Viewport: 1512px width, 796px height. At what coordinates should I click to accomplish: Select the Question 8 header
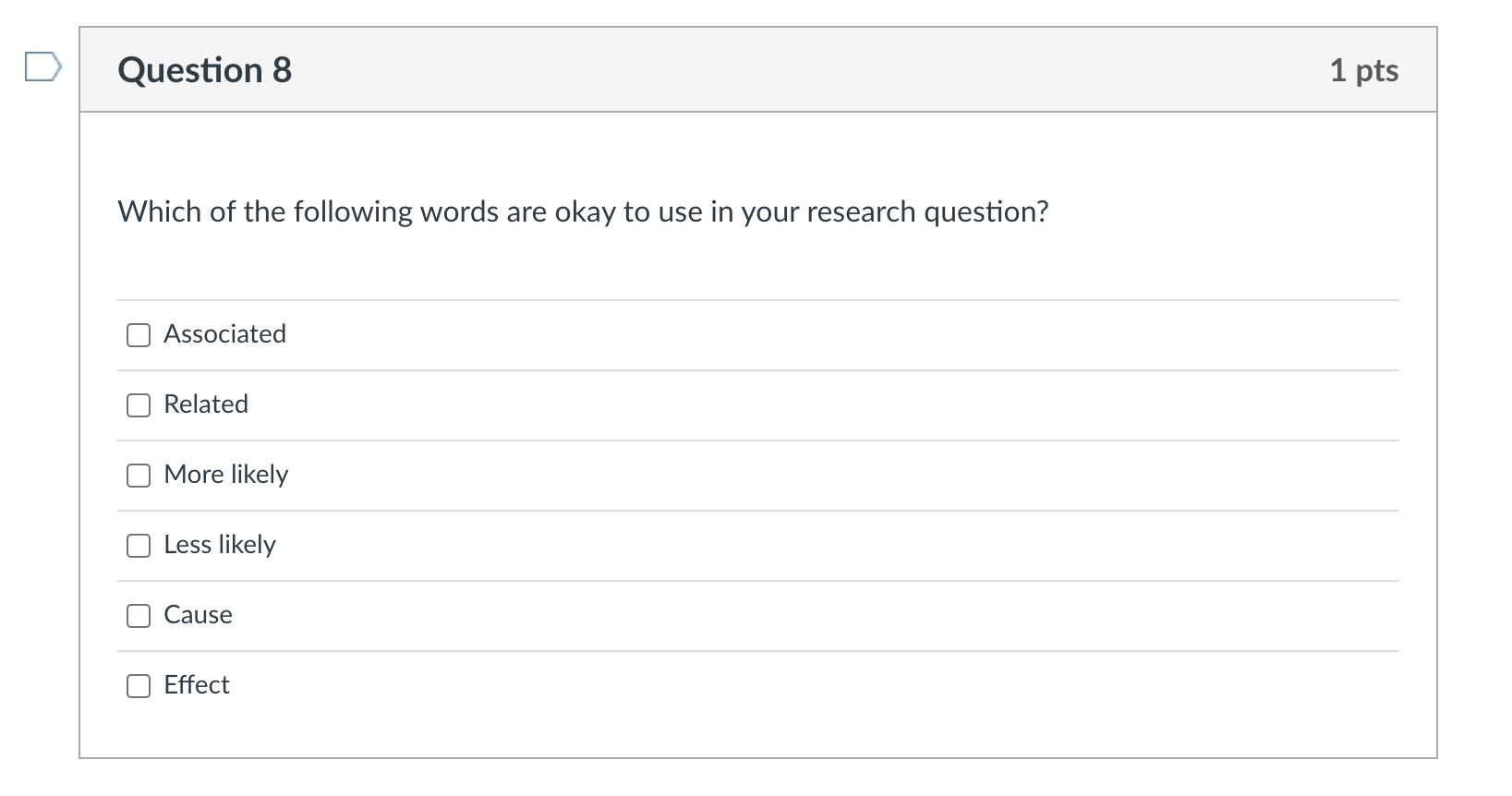pyautogui.click(x=757, y=68)
